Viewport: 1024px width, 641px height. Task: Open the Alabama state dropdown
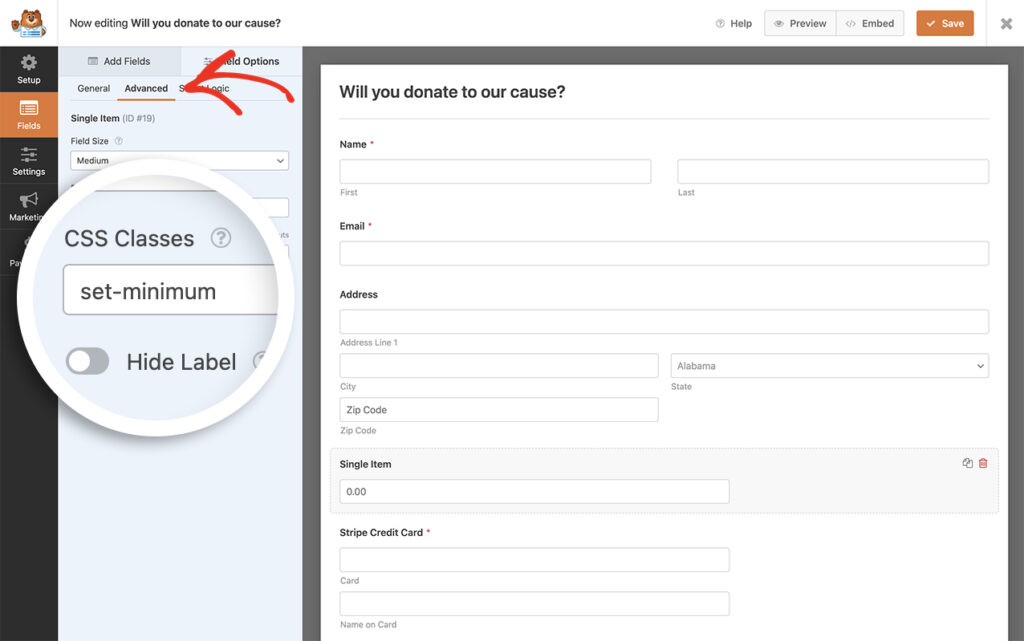(828, 365)
